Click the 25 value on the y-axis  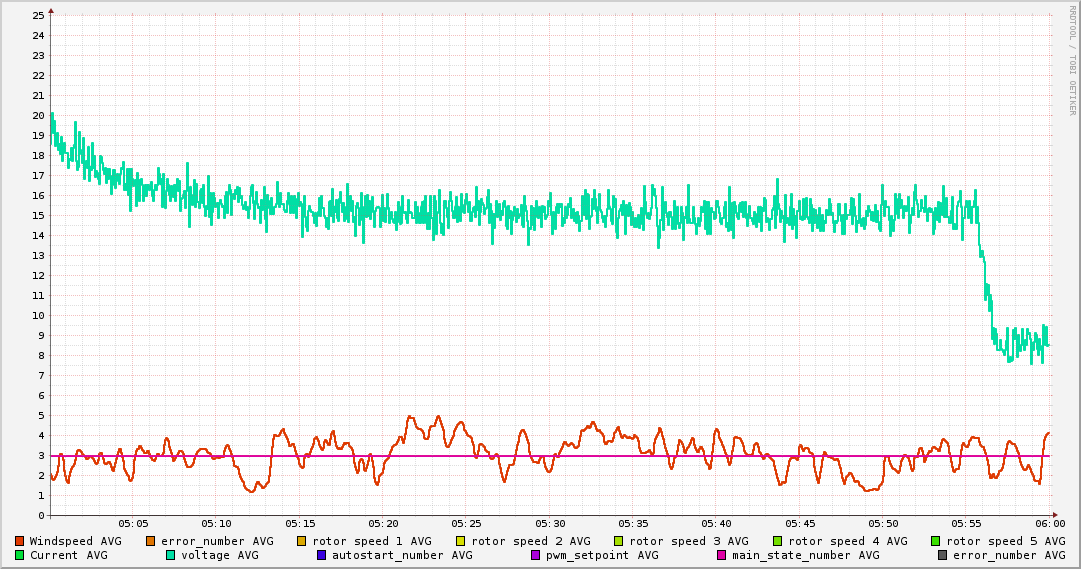pyautogui.click(x=39, y=15)
